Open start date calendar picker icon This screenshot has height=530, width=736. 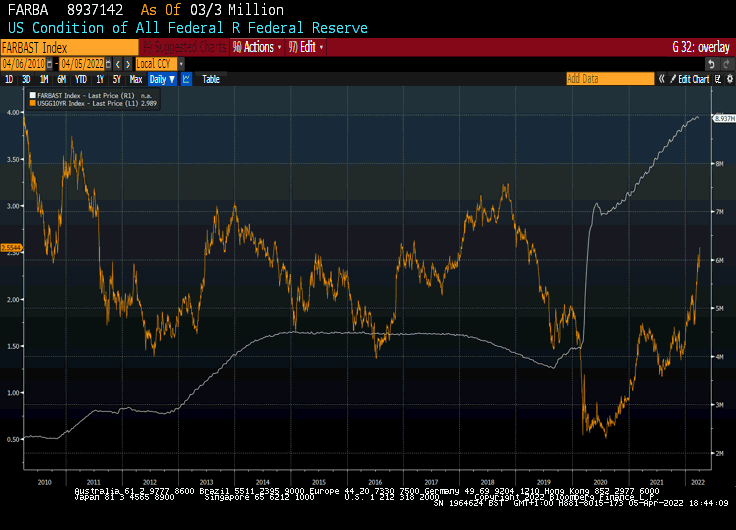[x=47, y=63]
